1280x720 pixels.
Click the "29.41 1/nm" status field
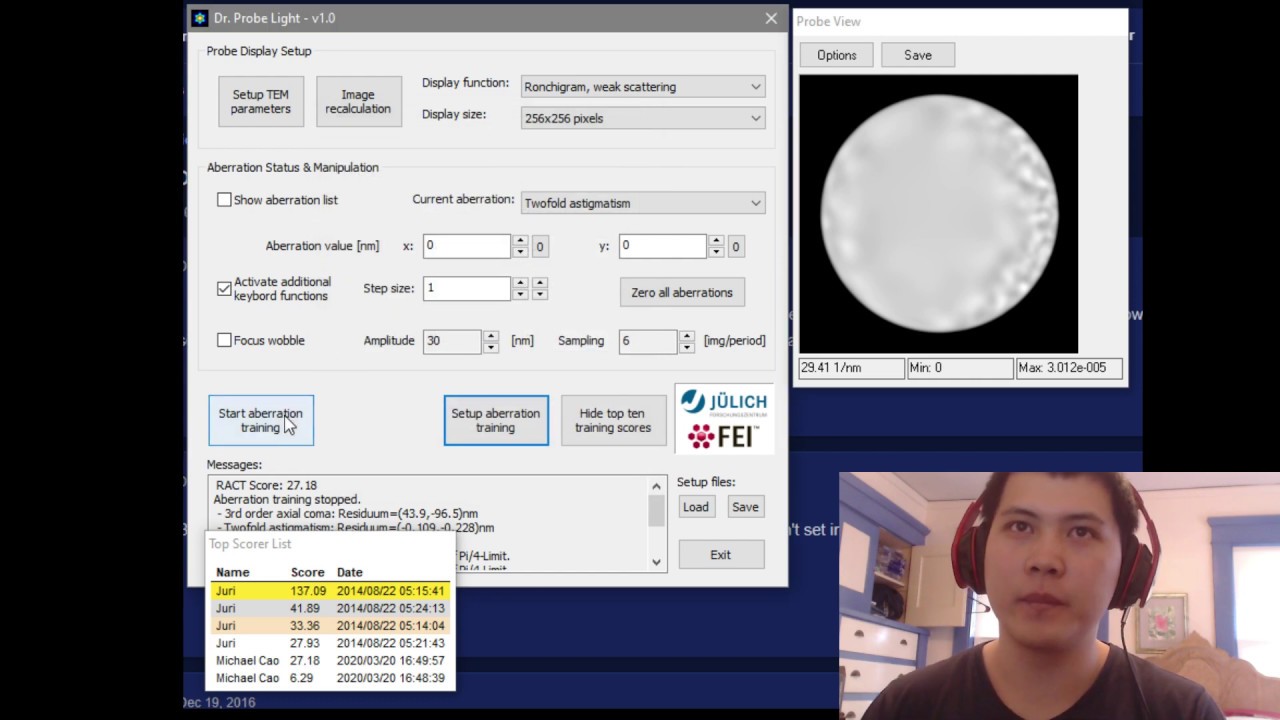851,368
